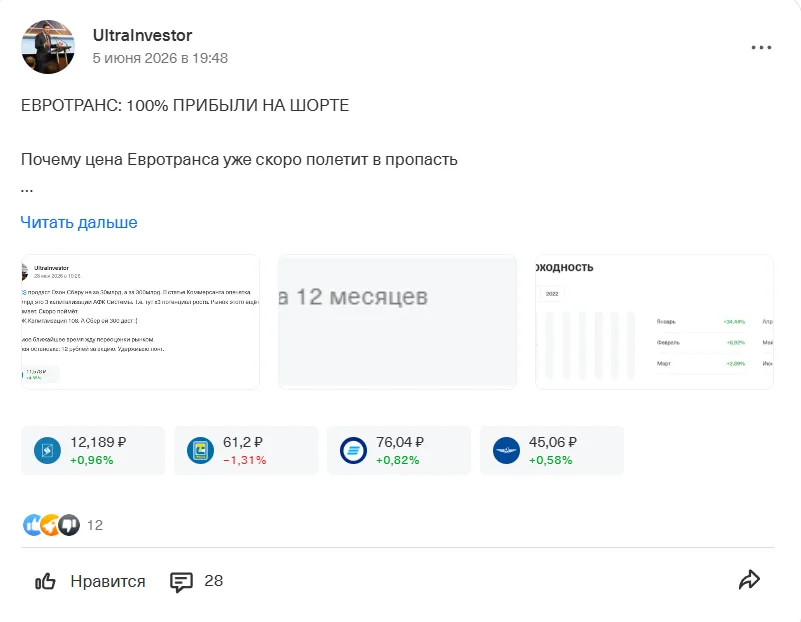The image size is (801, 622).
Task: Click the +0,82% change value
Action: tap(397, 460)
